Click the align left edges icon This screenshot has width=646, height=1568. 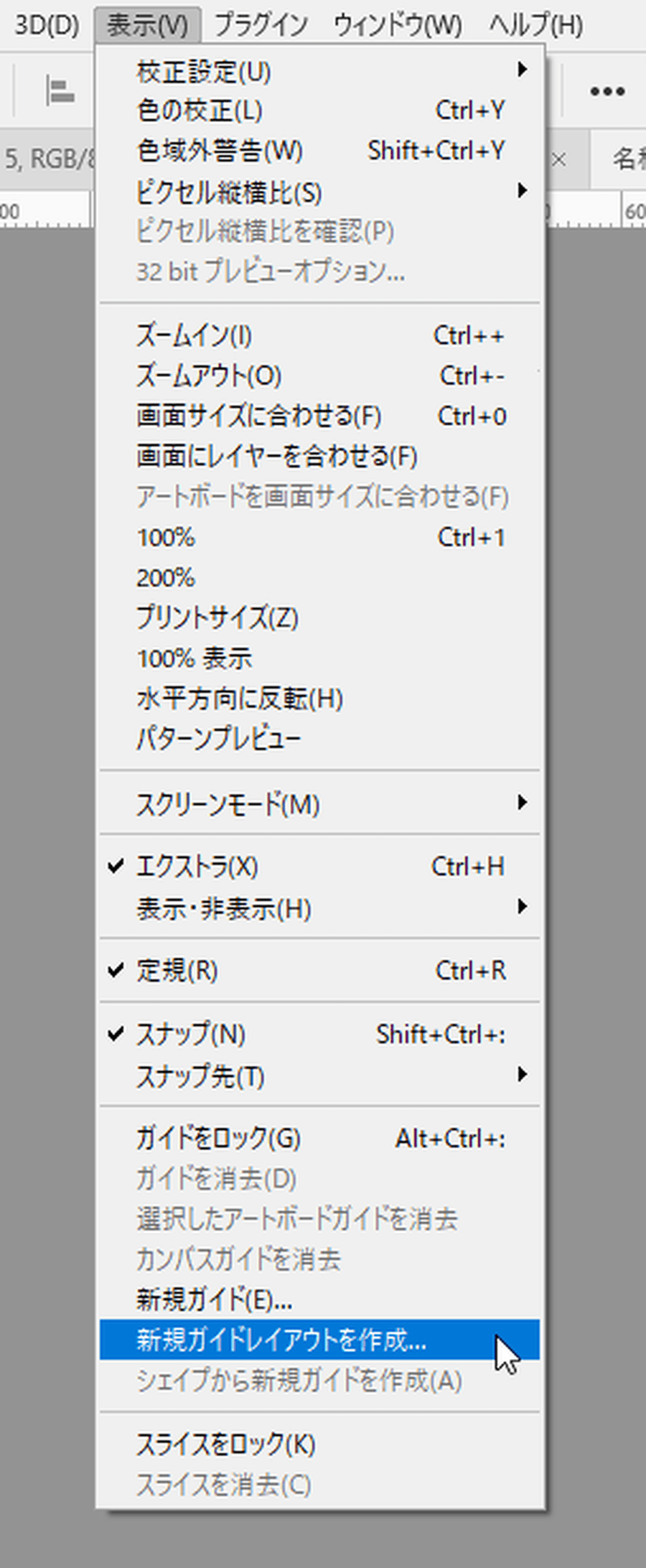(60, 91)
